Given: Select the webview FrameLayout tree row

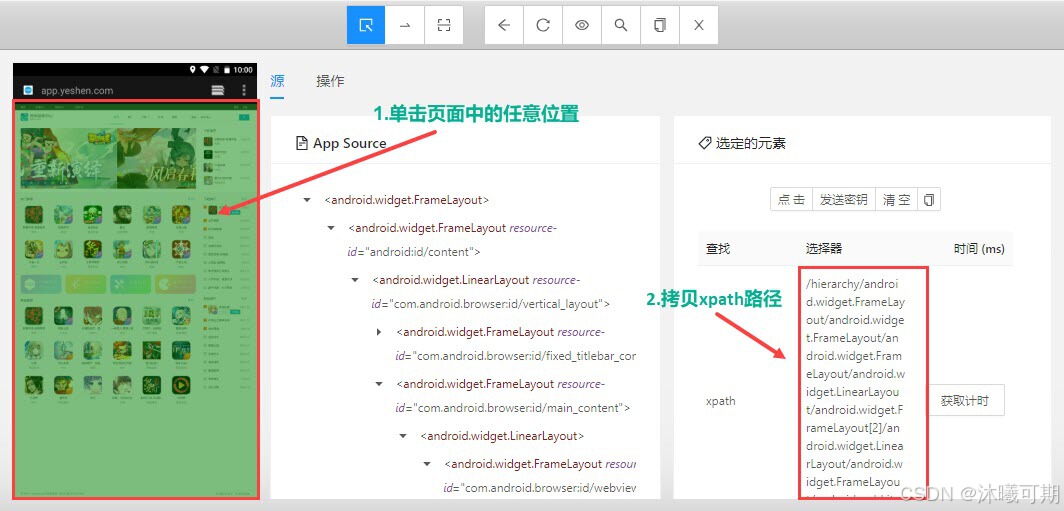Looking at the screenshot, I should tap(540, 476).
